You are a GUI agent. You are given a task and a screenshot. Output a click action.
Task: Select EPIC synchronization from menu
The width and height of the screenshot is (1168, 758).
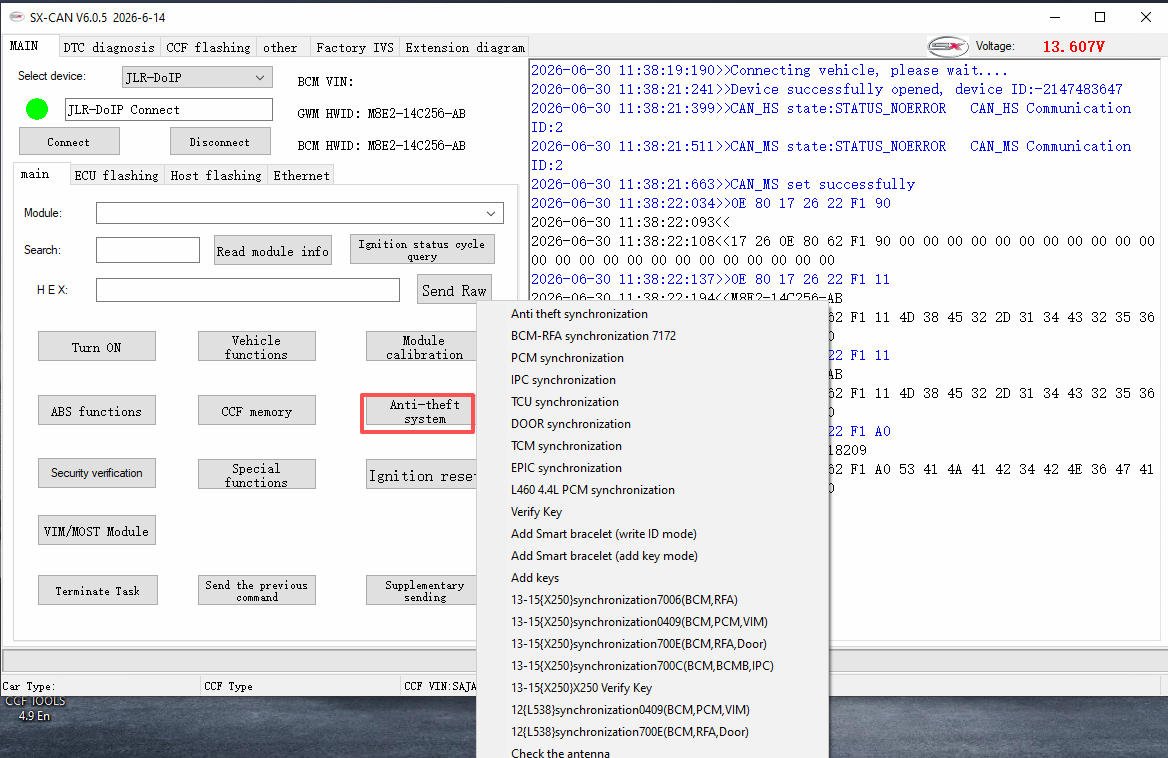point(653,468)
